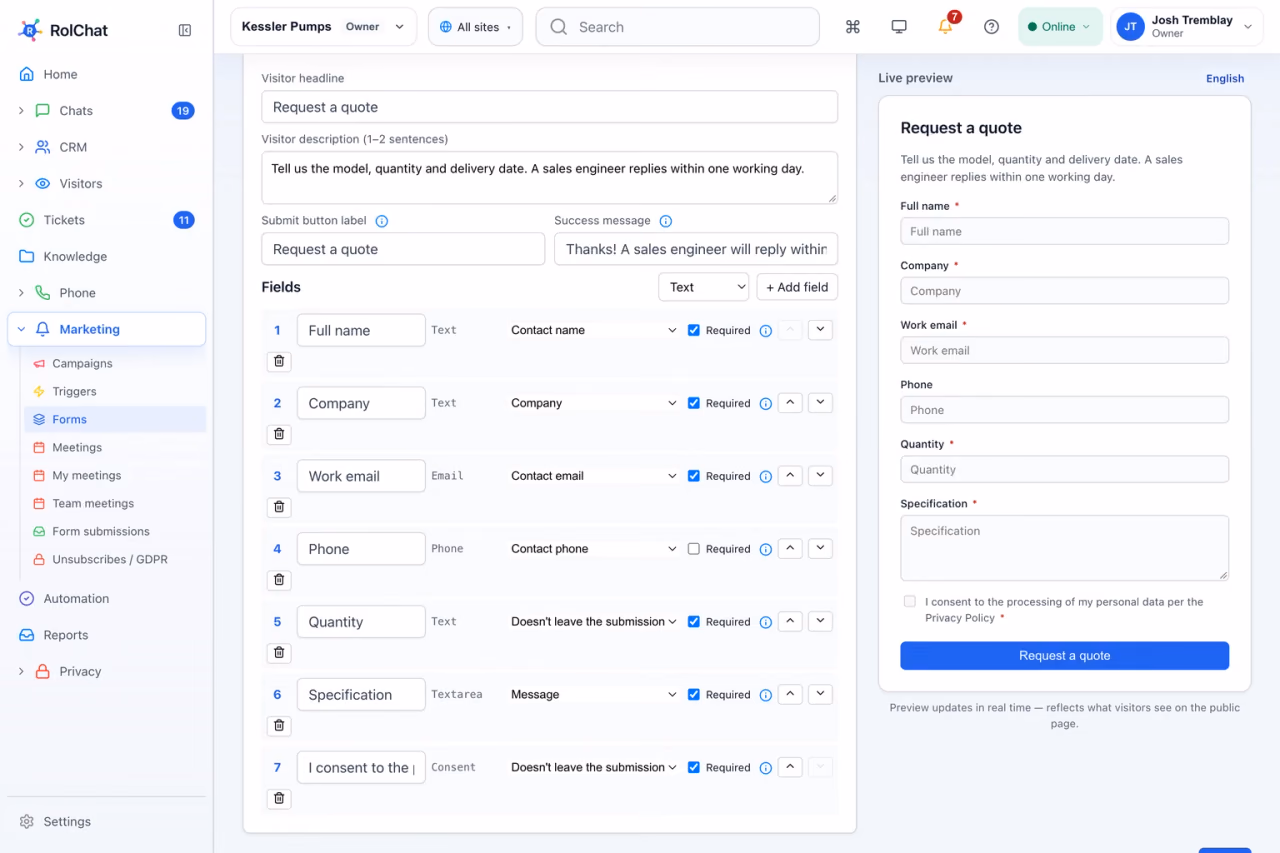Open the Contact name mapping dropdown
Screen dimensions: 1280x853
(x=593, y=330)
